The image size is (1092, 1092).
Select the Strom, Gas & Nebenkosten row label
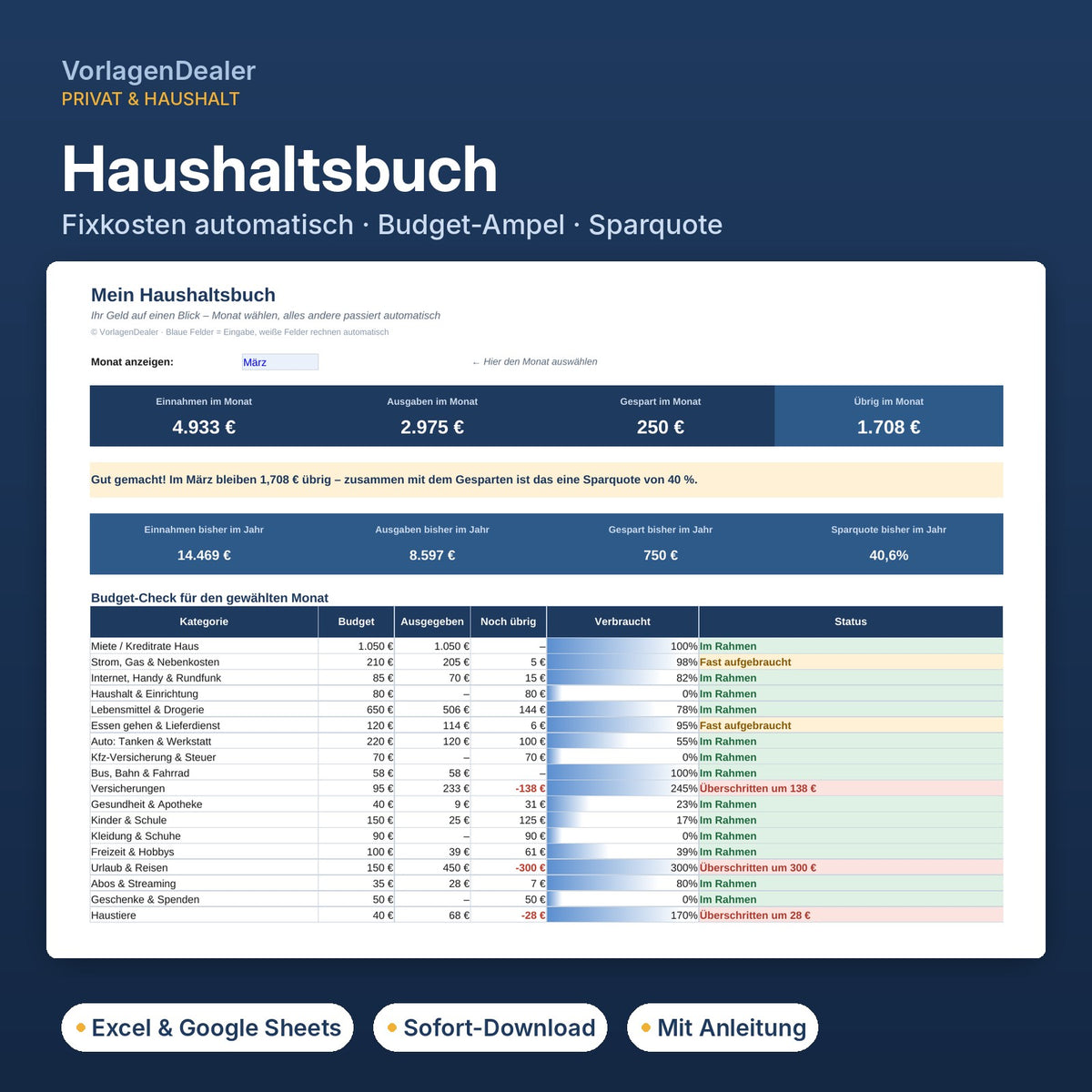pyautogui.click(x=155, y=662)
